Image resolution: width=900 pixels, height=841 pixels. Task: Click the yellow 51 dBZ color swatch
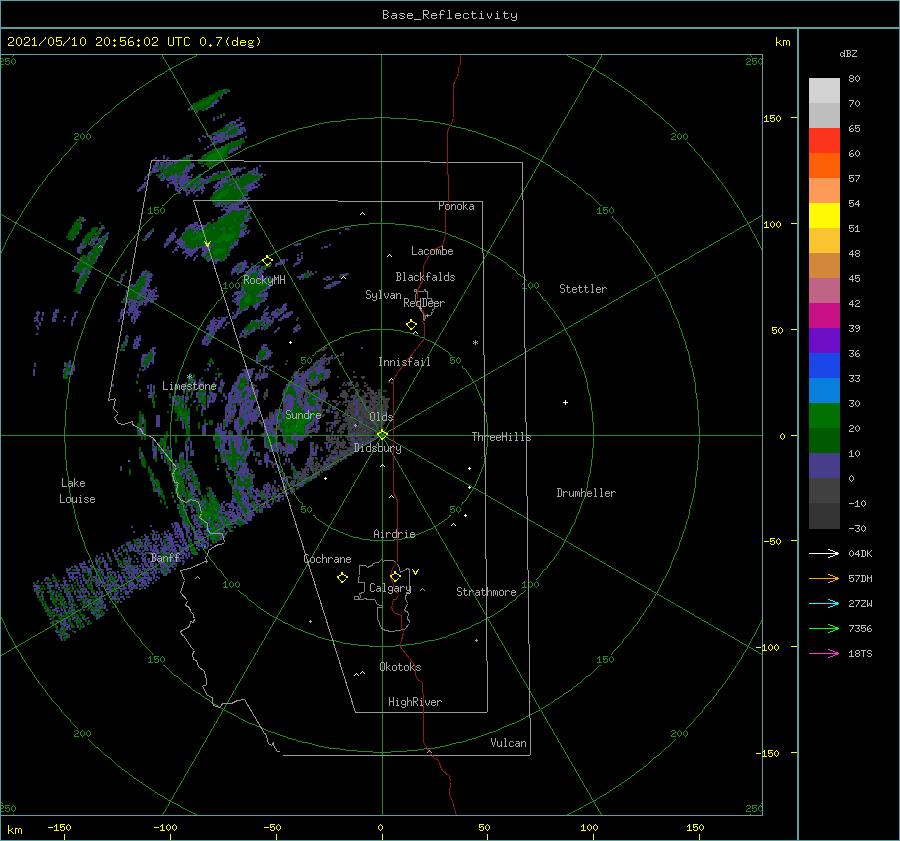pos(824,215)
